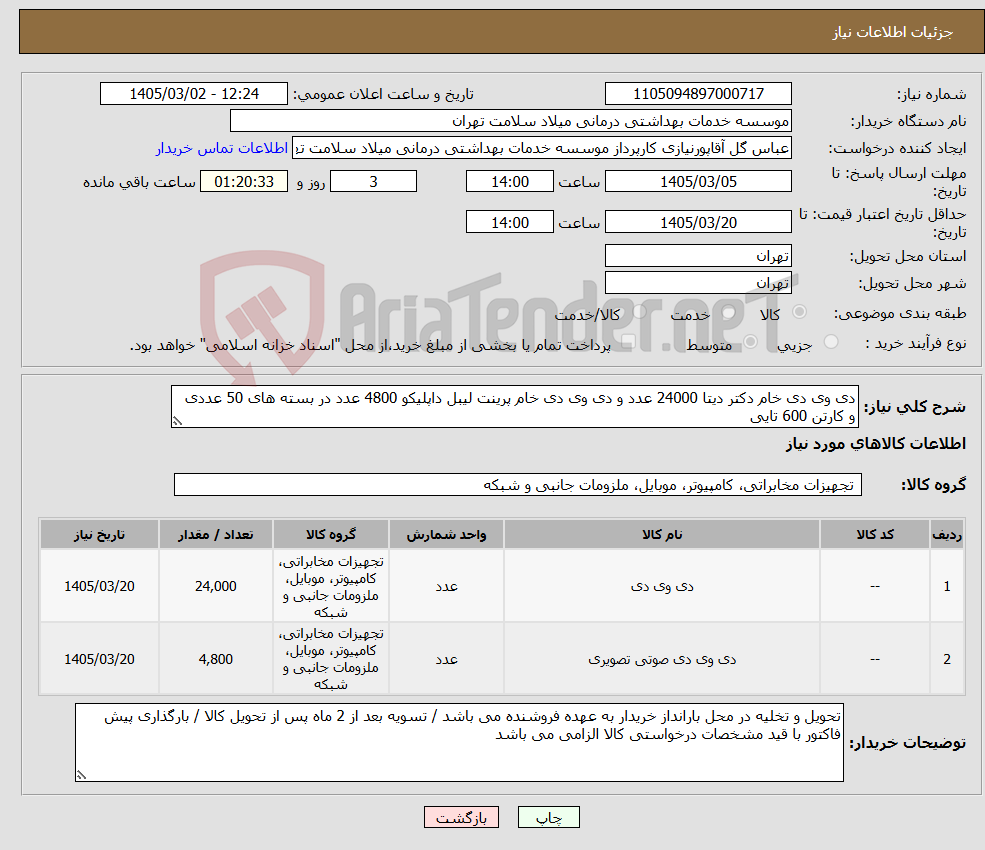Click the تعداد / مقدار column header
The width and height of the screenshot is (985, 850).
[x=215, y=534]
